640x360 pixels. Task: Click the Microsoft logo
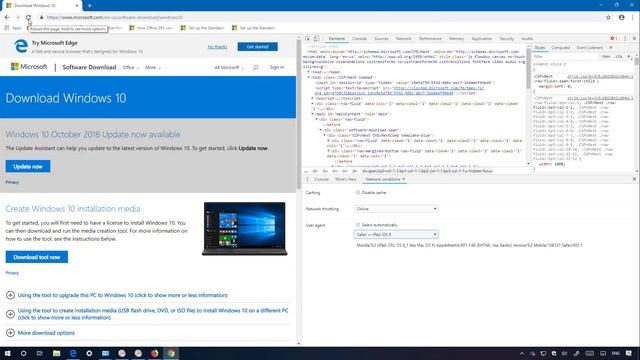29,67
